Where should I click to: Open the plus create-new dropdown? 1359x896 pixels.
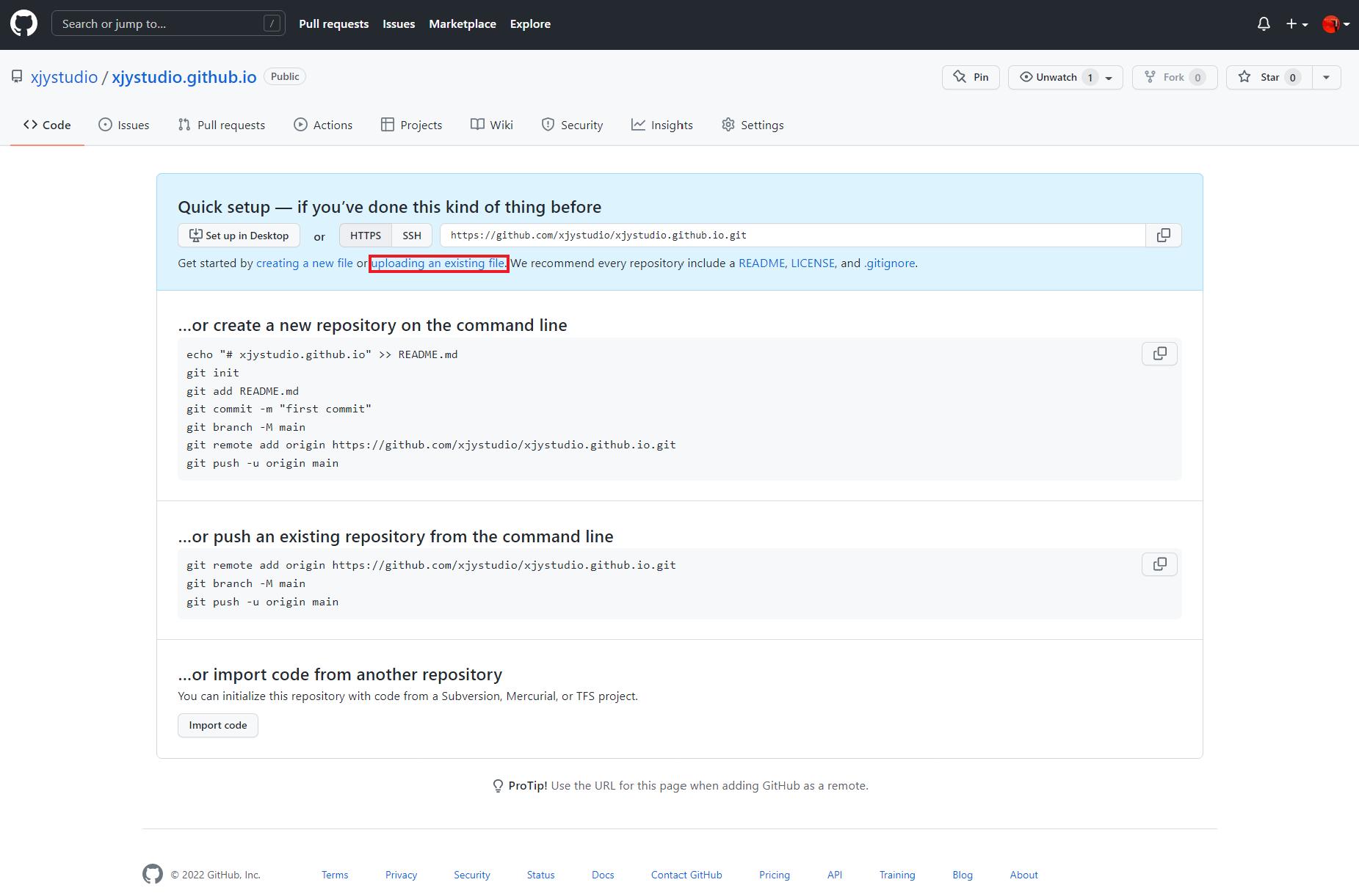pos(1297,24)
